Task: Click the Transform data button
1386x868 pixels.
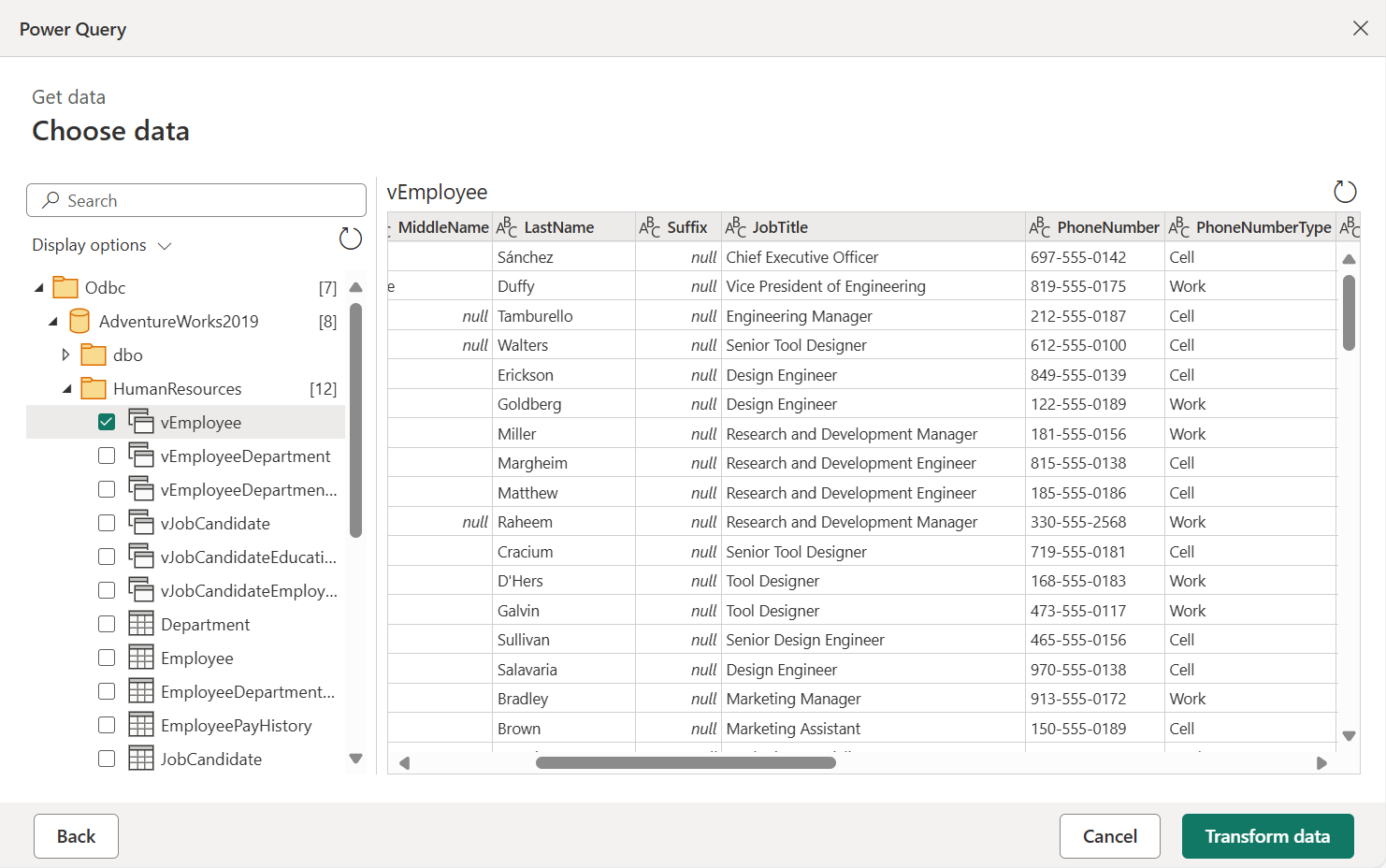Action: point(1267,836)
